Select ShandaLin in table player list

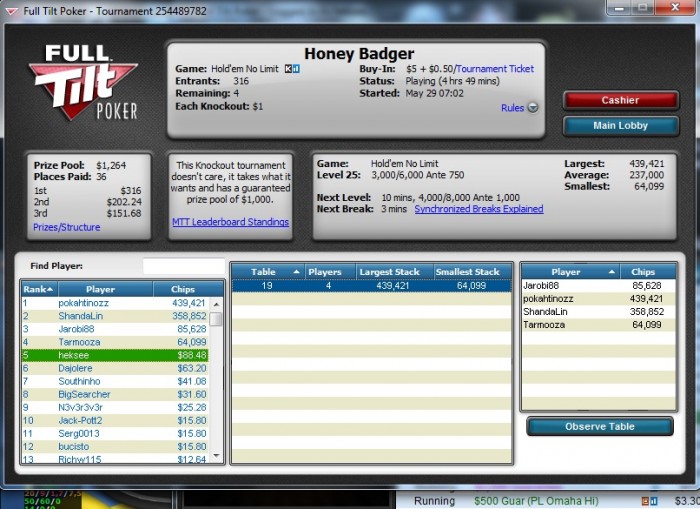(599, 312)
